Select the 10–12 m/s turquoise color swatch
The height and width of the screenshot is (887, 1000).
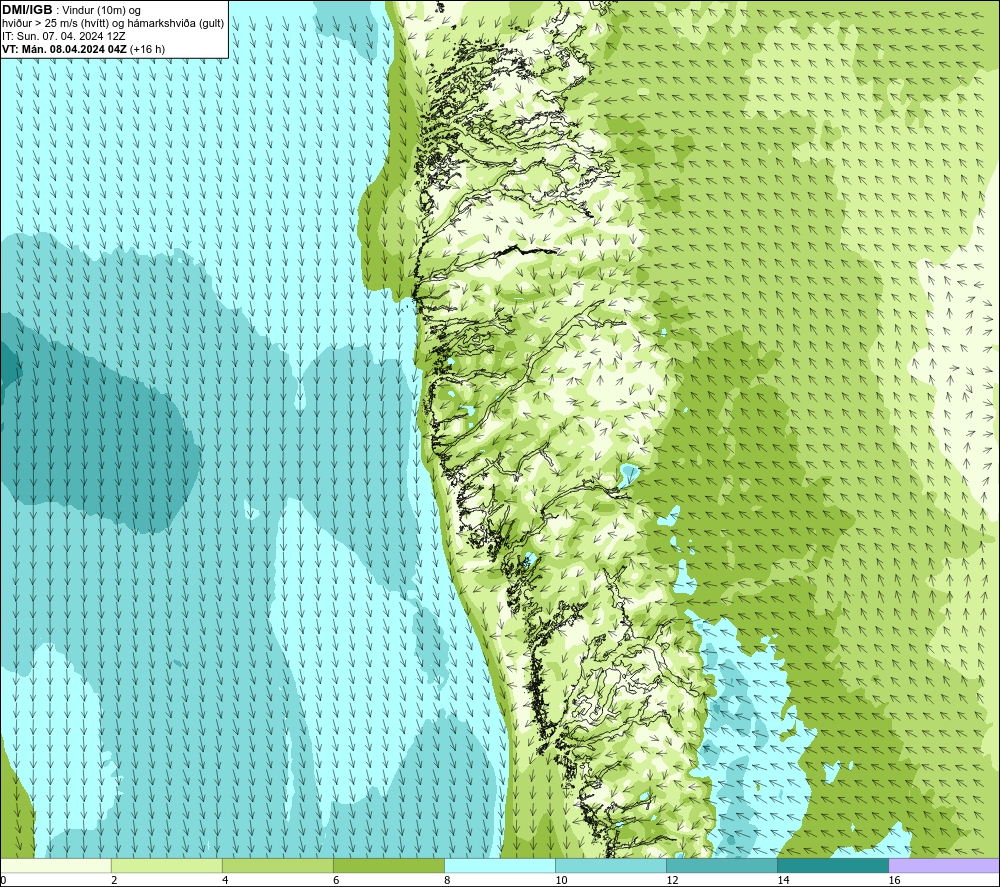[x=611, y=865]
